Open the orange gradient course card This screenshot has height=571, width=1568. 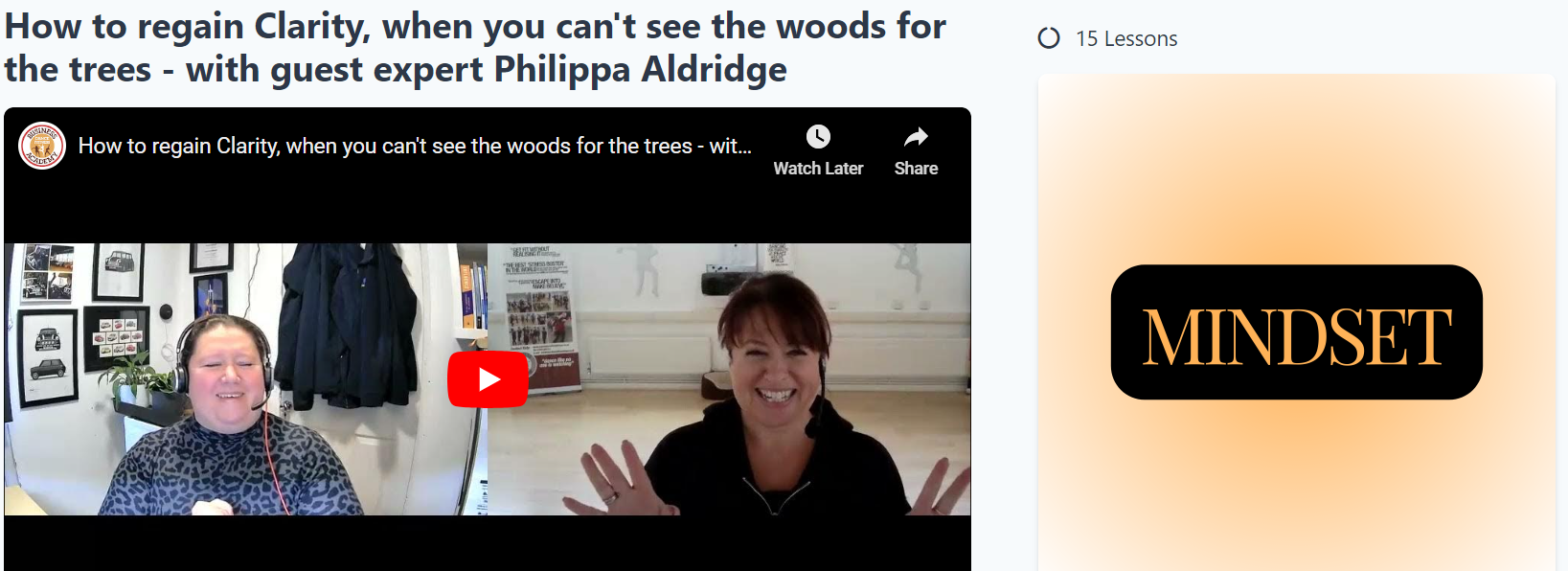(1297, 323)
